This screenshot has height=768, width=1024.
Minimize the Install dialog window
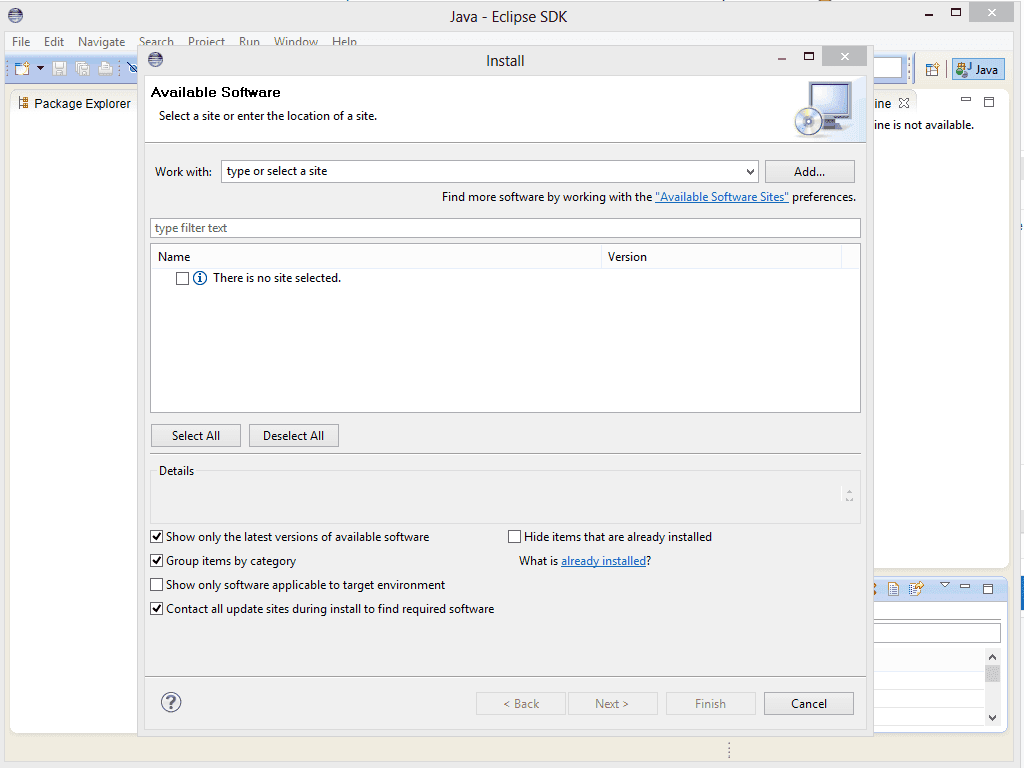coord(782,59)
